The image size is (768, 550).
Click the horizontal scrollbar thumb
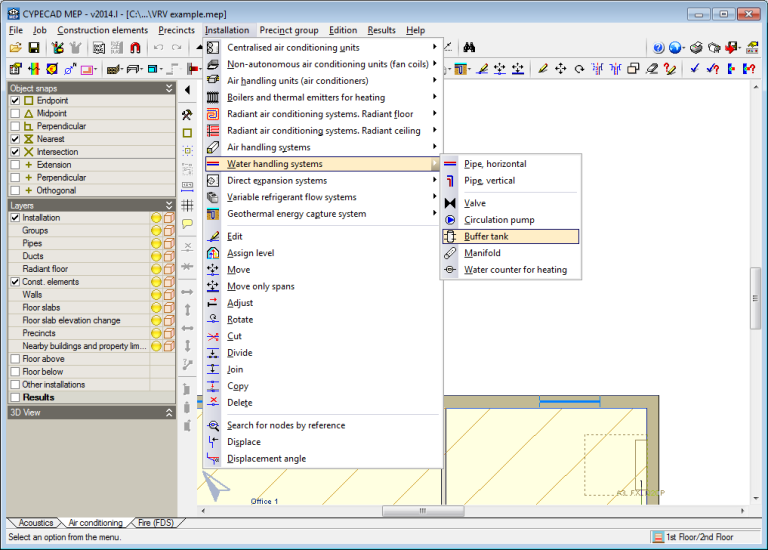point(423,511)
